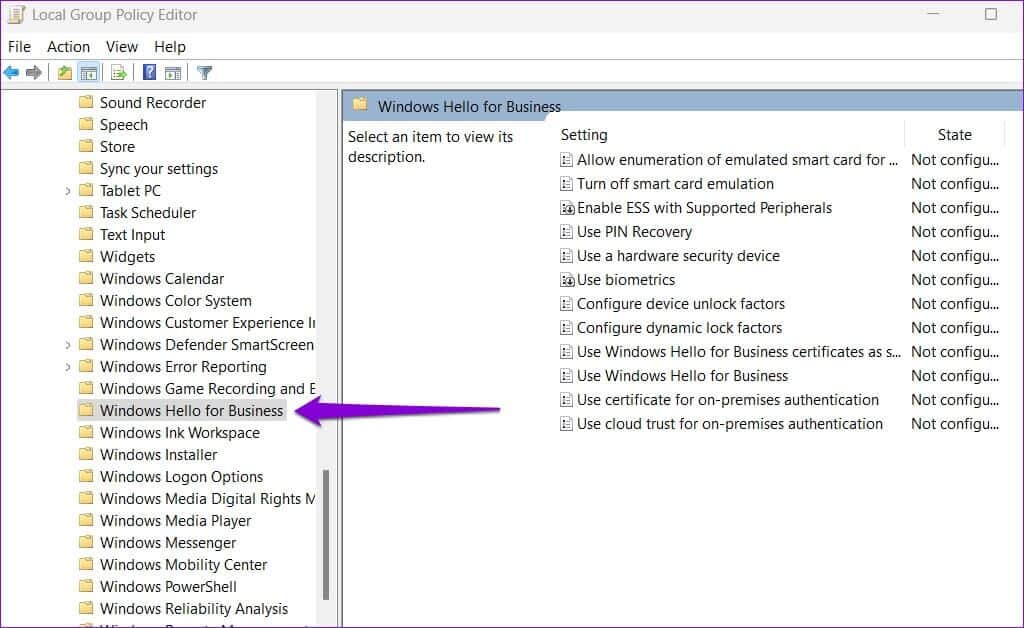Open the Help menu

coord(170,47)
